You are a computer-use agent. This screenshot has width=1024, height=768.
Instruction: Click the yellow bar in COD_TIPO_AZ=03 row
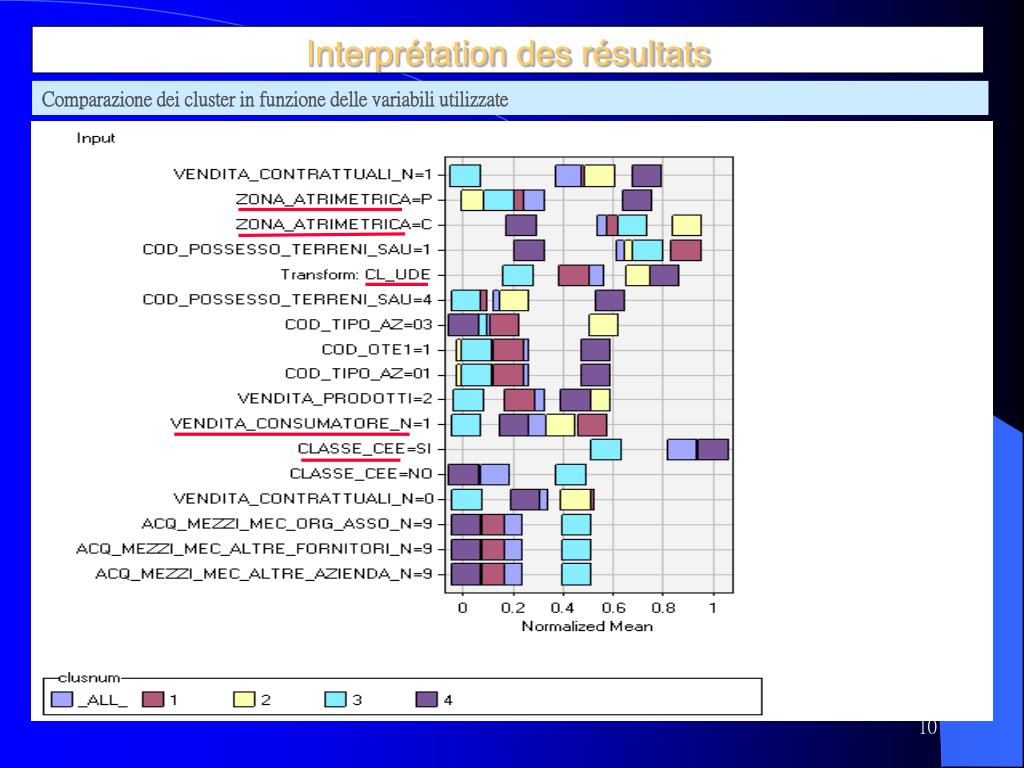point(603,325)
